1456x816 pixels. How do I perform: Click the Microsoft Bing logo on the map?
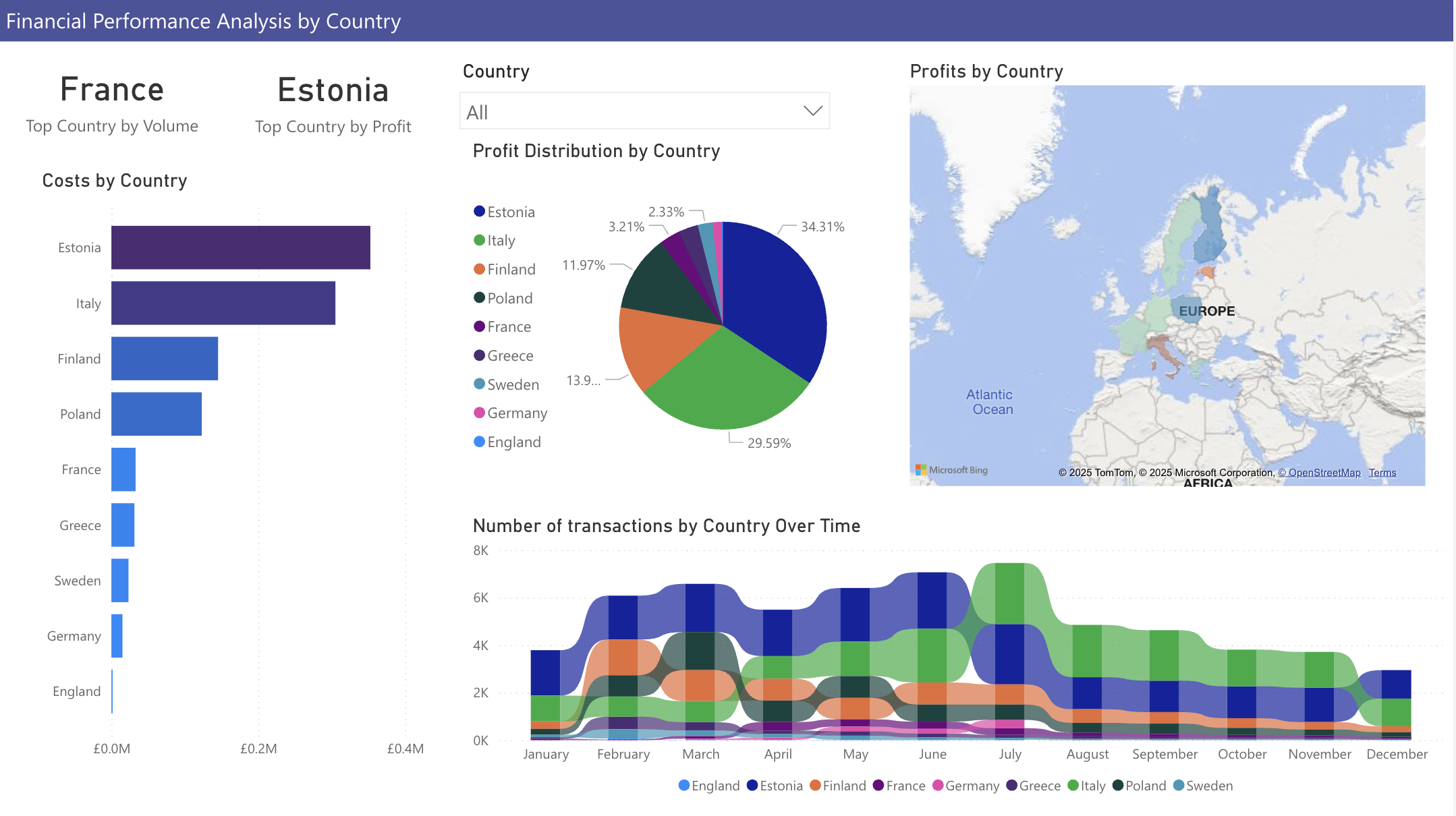click(x=951, y=470)
